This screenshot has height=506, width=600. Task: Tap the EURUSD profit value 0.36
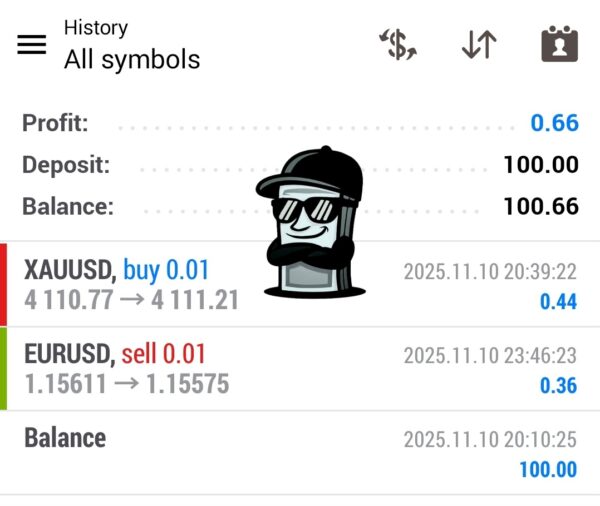coord(558,385)
